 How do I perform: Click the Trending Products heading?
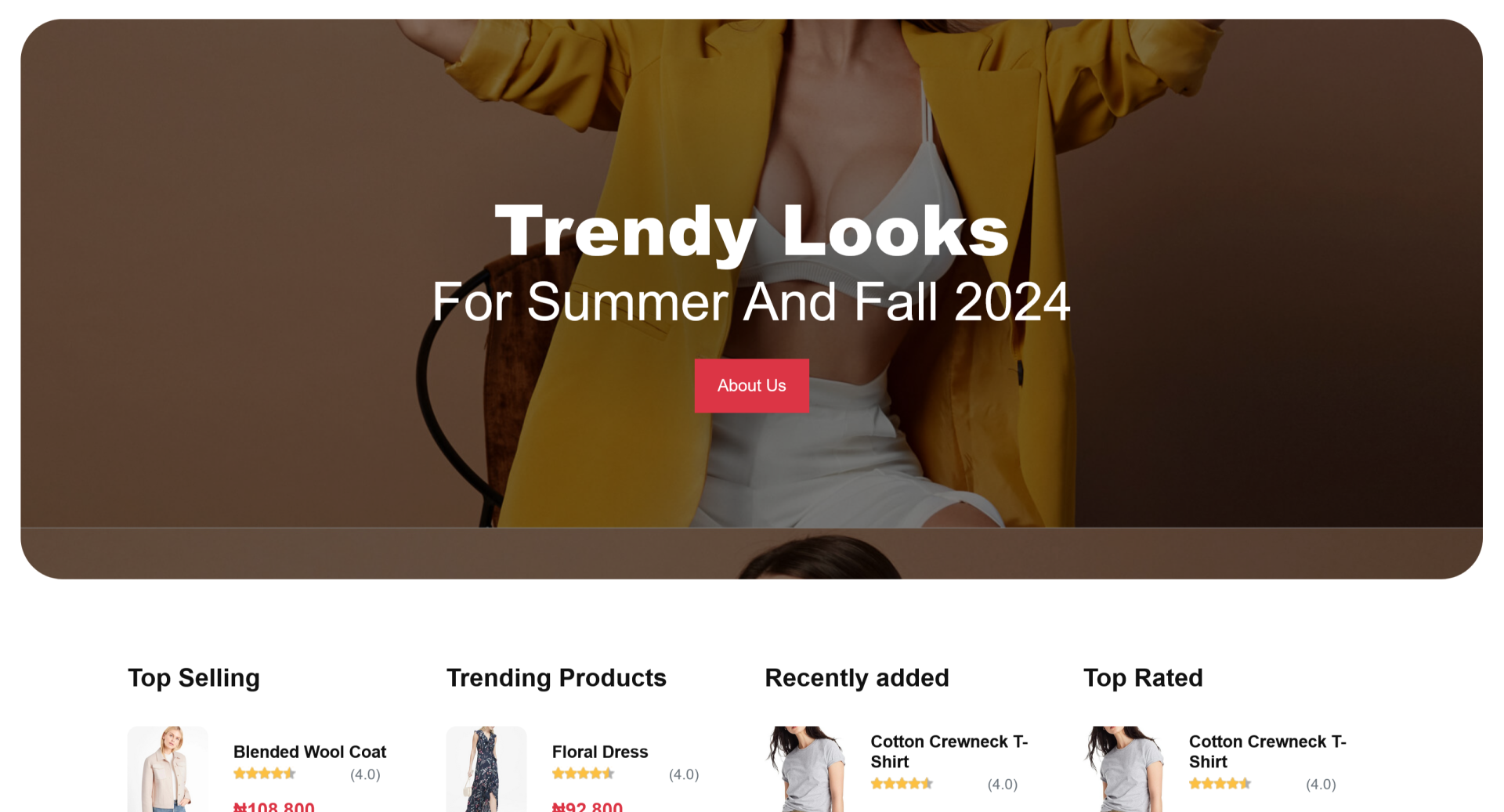click(x=556, y=678)
